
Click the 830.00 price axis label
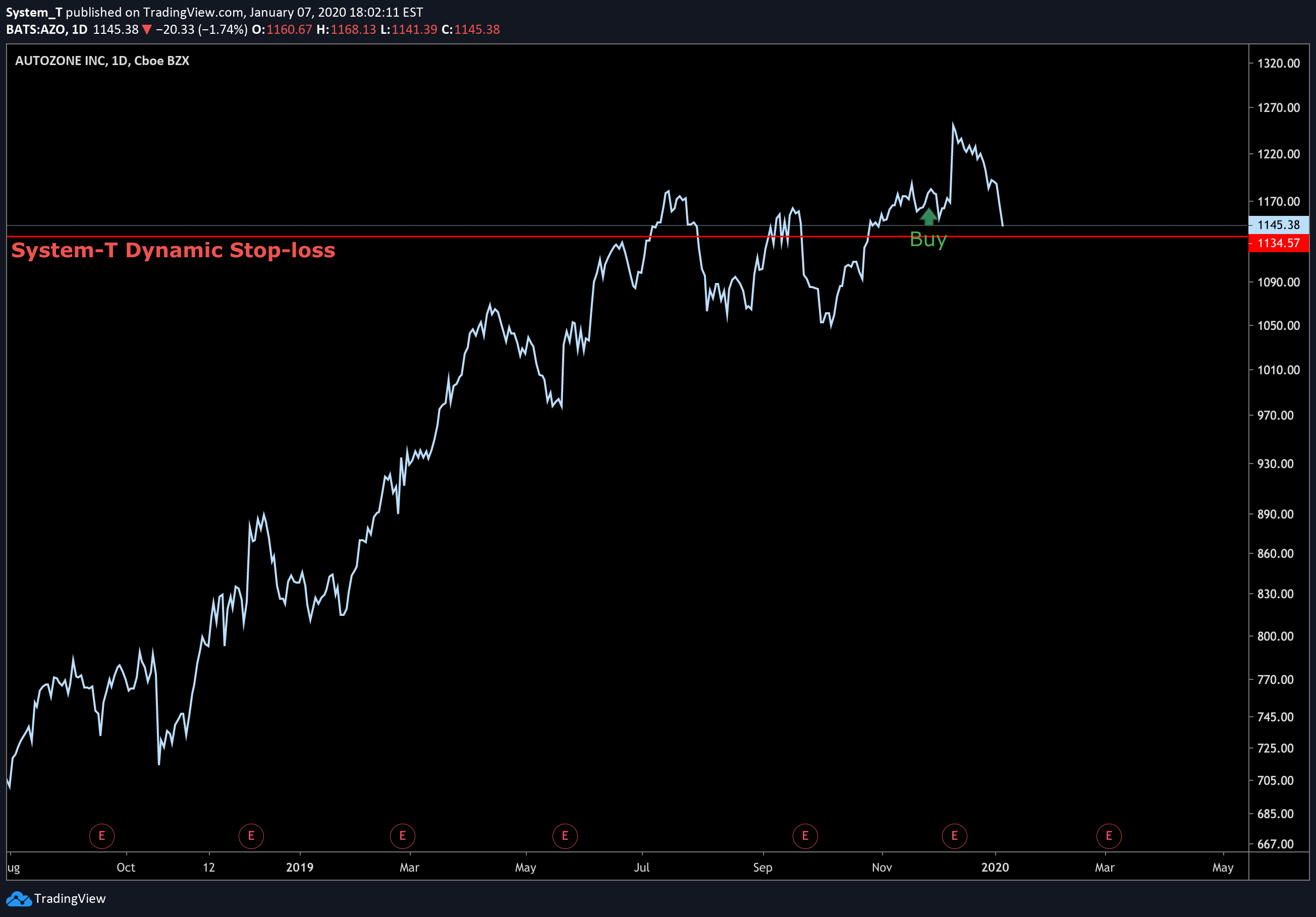(1275, 594)
